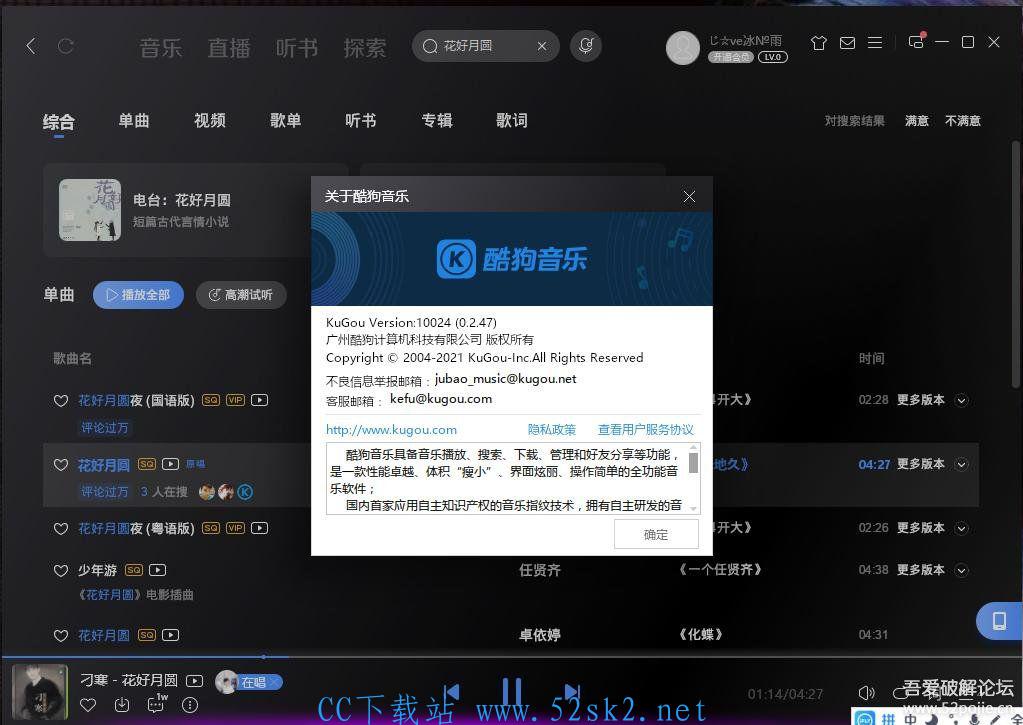Switch to the 专辑 results tab
Screen dimensions: 1023x725
[436, 120]
